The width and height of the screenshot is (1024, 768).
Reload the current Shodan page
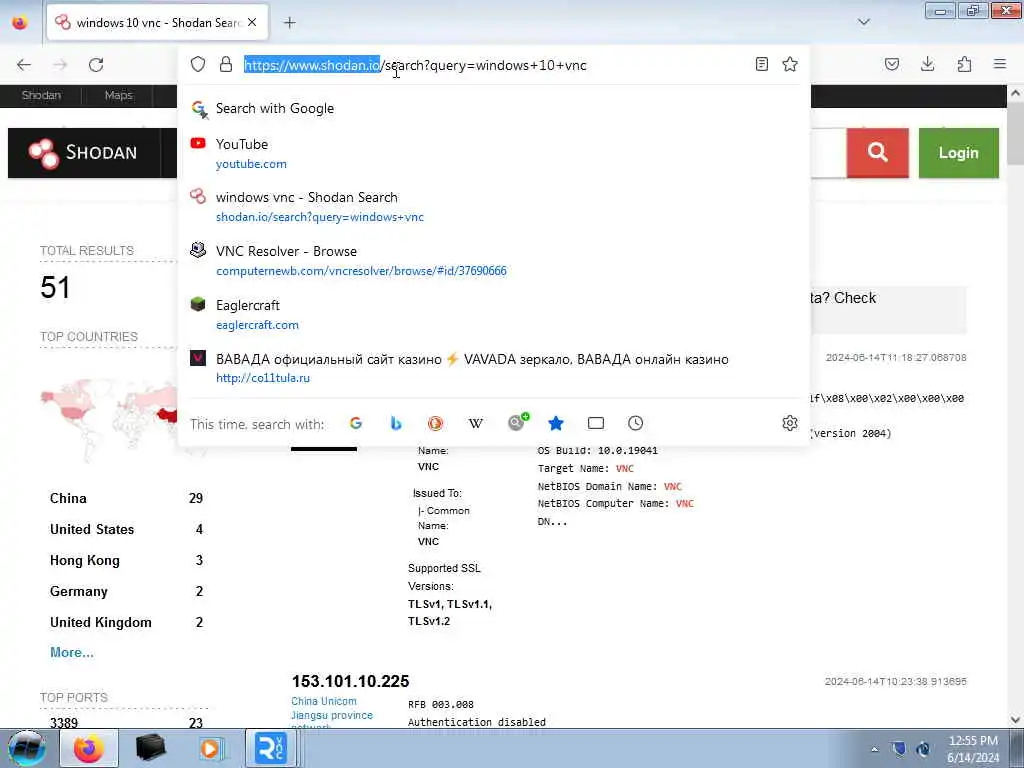[96, 65]
